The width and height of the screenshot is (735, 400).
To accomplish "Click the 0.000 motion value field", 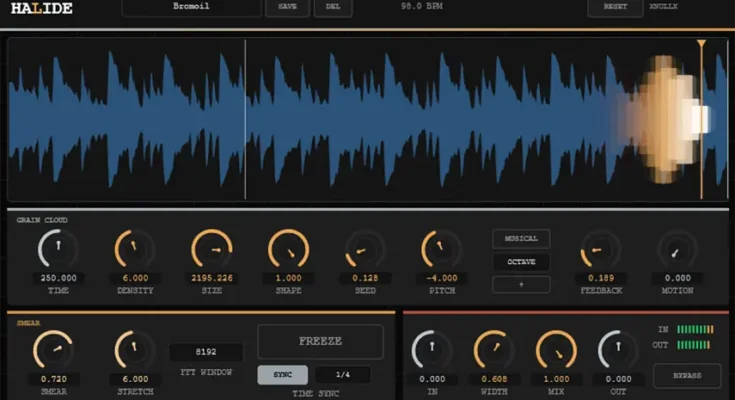I will point(677,278).
